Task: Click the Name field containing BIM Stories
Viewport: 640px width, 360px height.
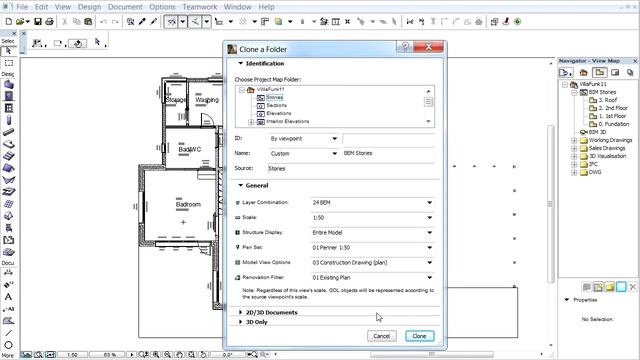Action: 389,153
